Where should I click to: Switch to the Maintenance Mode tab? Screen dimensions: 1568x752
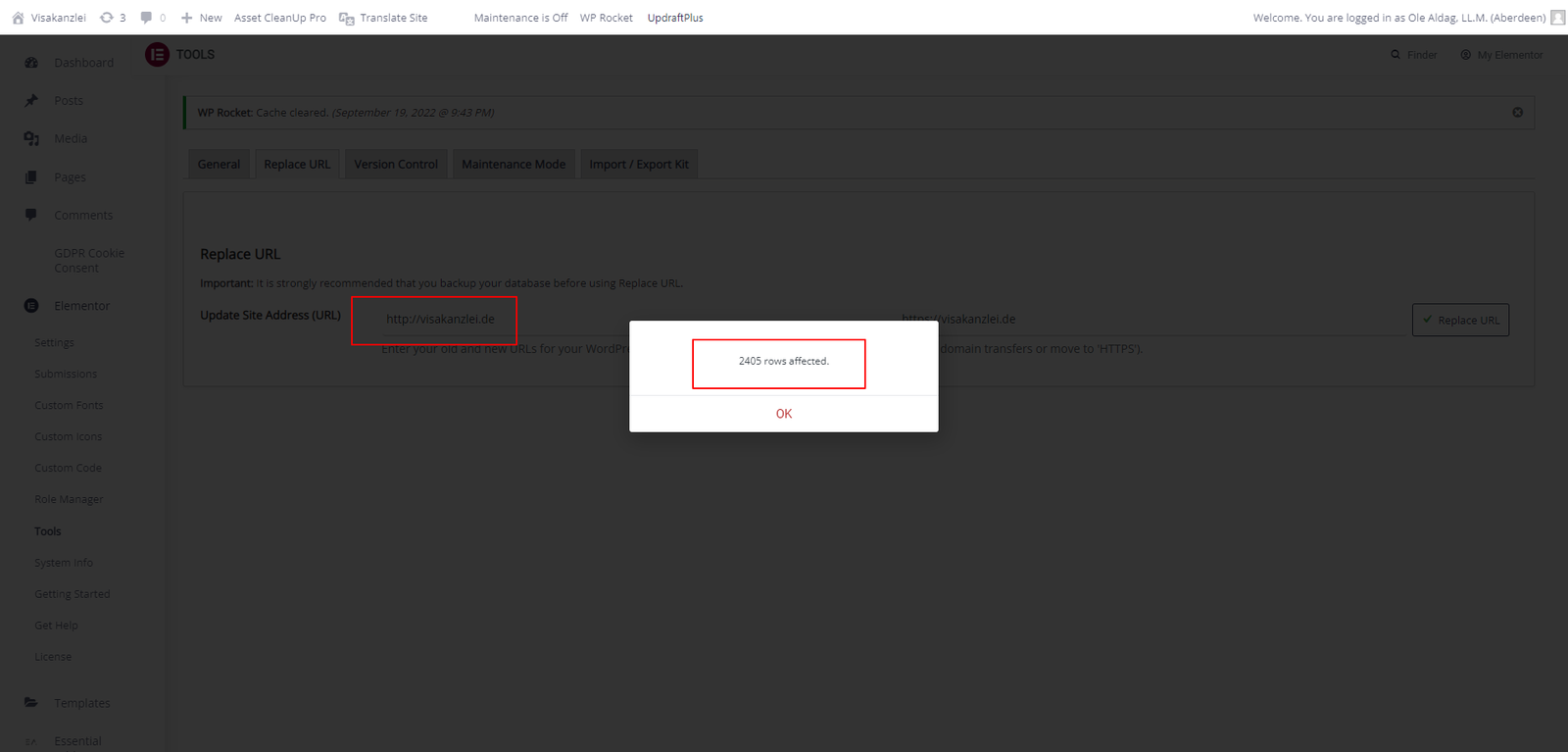point(514,164)
